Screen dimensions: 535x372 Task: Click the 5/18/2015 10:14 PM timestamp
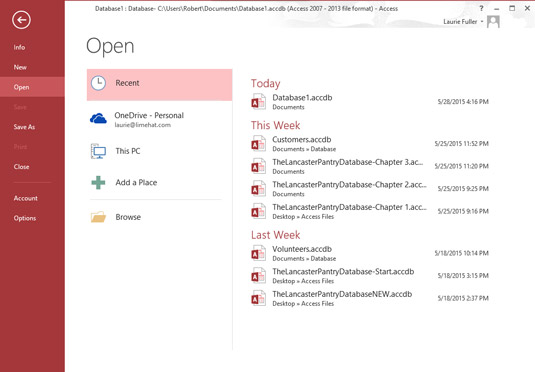pos(461,253)
